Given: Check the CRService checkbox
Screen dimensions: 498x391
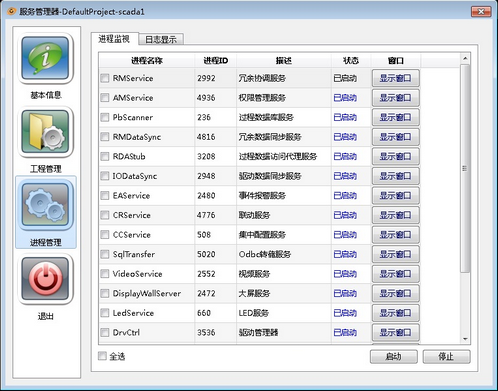Looking at the screenshot, I should (105, 215).
